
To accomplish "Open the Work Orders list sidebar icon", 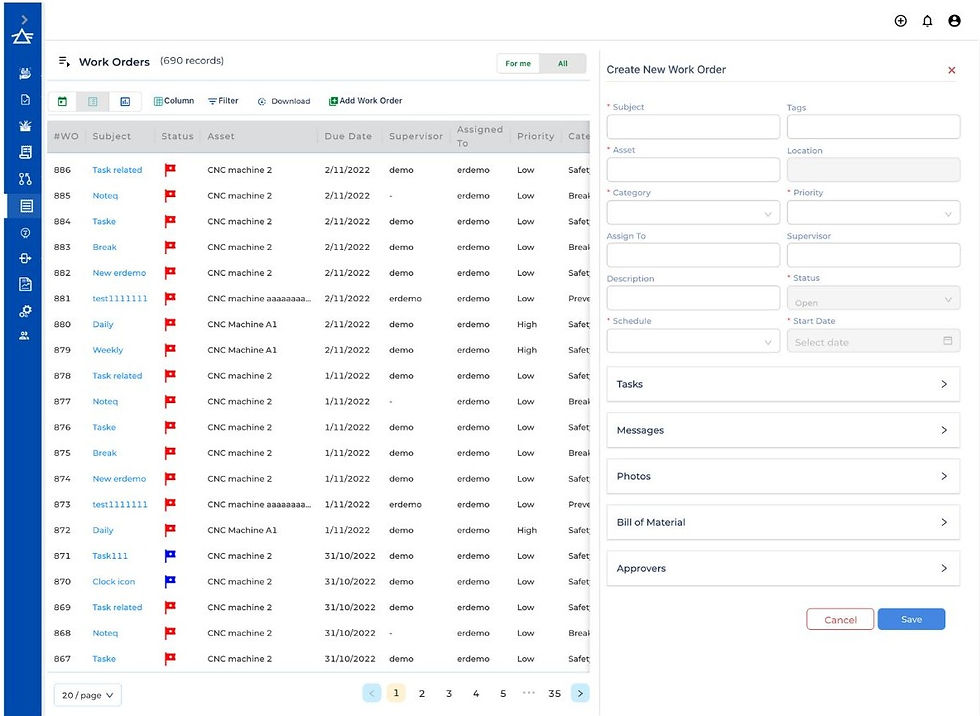I will 26,206.
